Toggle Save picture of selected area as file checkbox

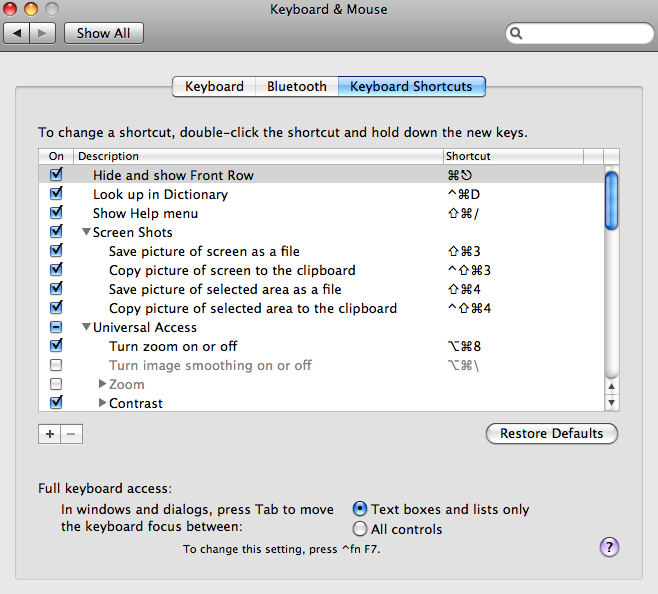click(56, 288)
